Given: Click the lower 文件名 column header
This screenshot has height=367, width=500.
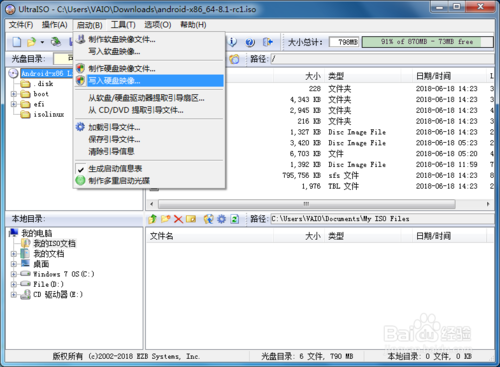Looking at the screenshot, I should (210, 236).
